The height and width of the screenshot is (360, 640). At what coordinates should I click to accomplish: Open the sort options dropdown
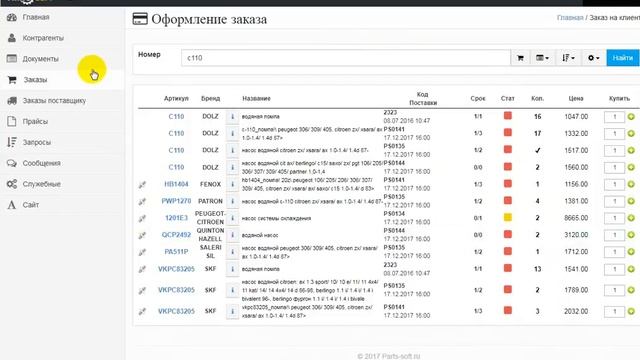click(568, 58)
